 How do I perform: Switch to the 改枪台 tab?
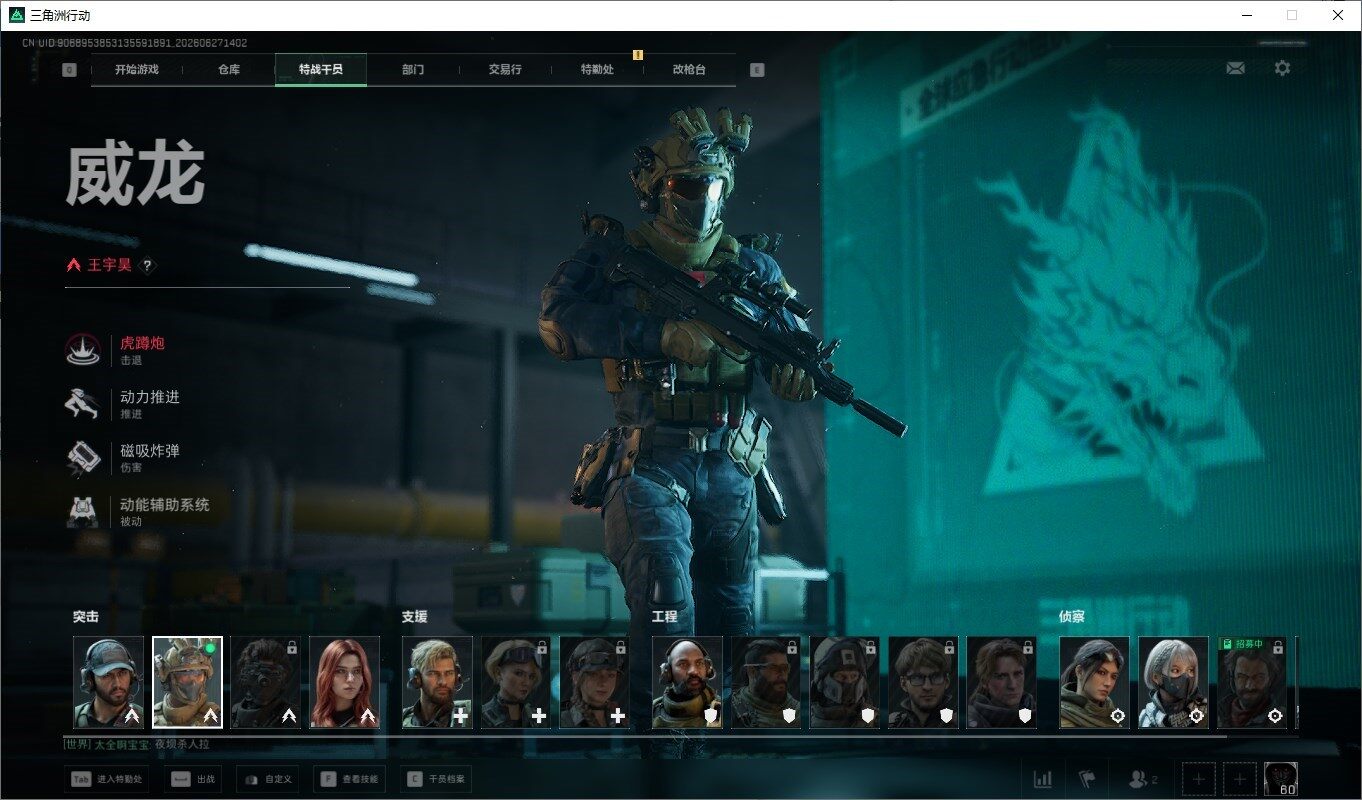pos(689,70)
